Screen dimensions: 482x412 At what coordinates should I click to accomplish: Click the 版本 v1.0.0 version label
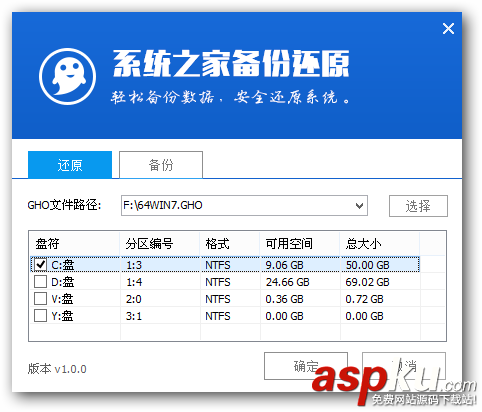[x=57, y=369]
